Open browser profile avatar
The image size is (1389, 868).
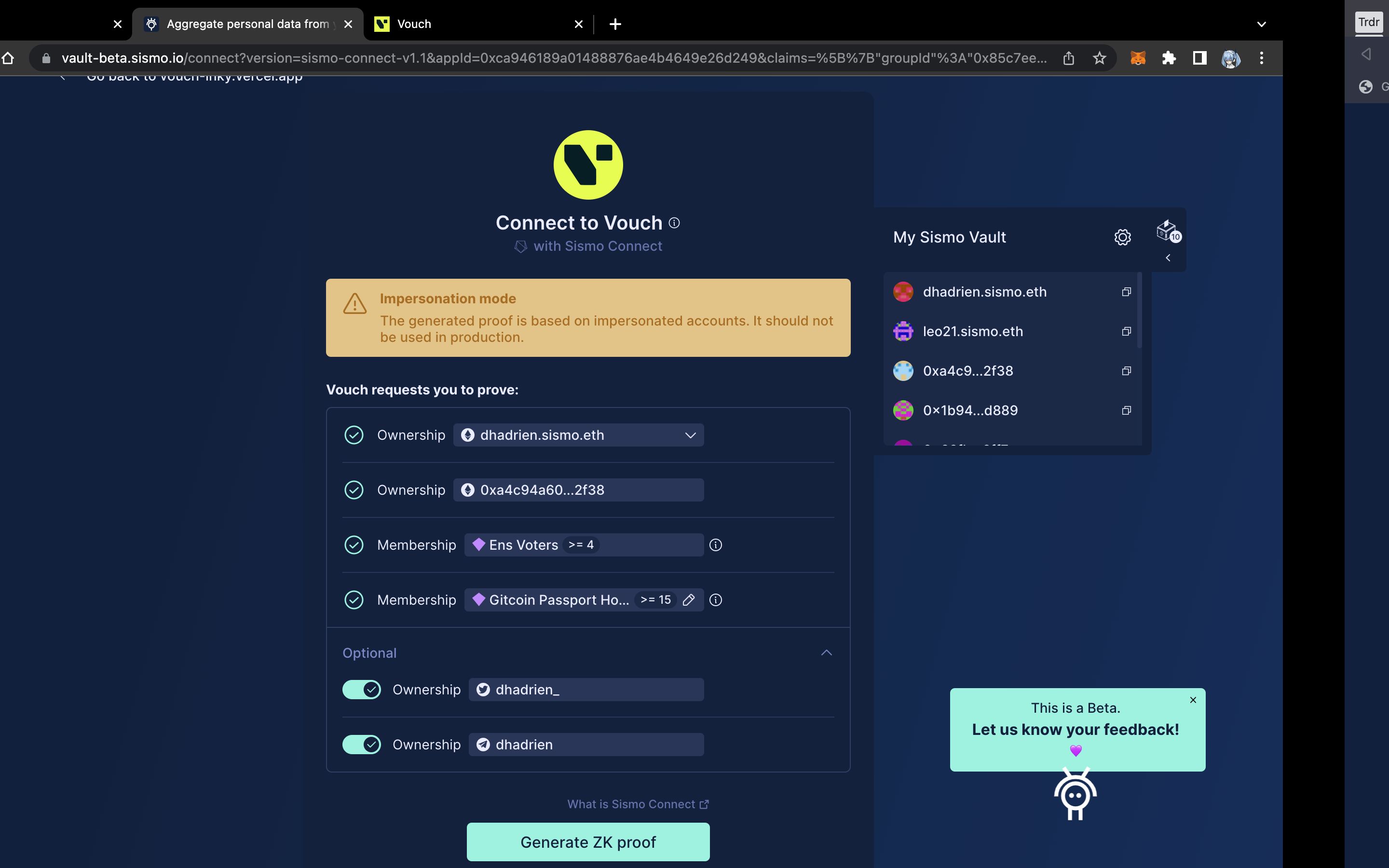(x=1231, y=58)
